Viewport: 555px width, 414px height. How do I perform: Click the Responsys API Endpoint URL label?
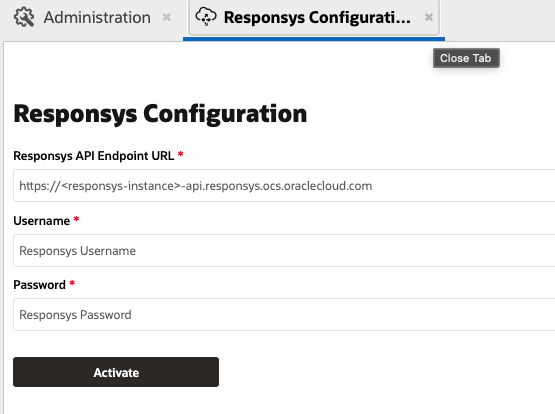point(93,156)
